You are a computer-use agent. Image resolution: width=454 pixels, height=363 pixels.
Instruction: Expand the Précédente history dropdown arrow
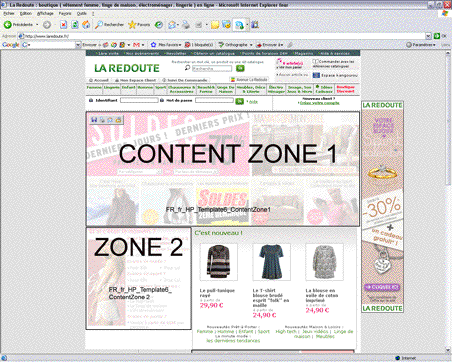[x=37, y=25]
